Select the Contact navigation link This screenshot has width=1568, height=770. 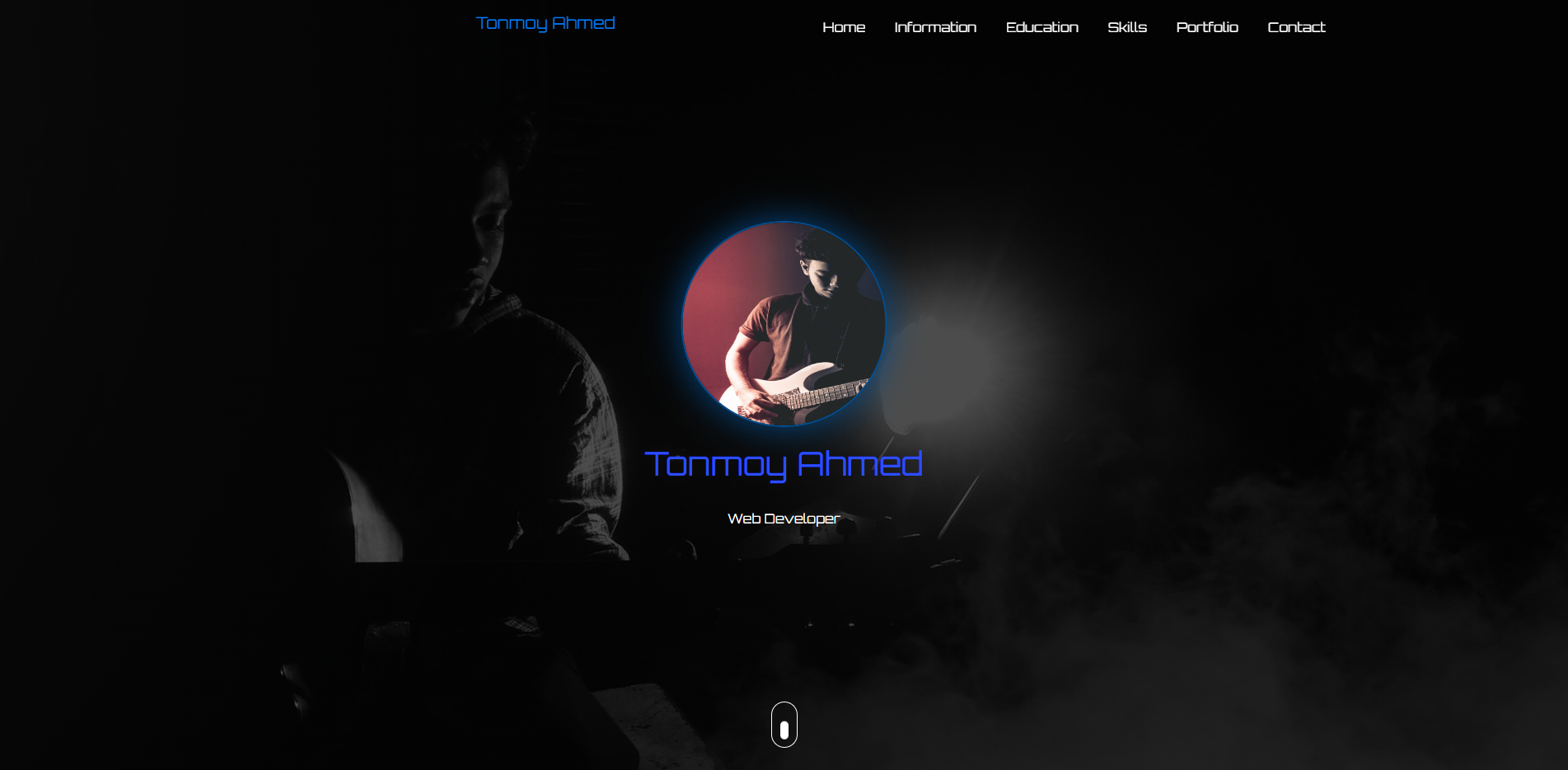pyautogui.click(x=1296, y=27)
